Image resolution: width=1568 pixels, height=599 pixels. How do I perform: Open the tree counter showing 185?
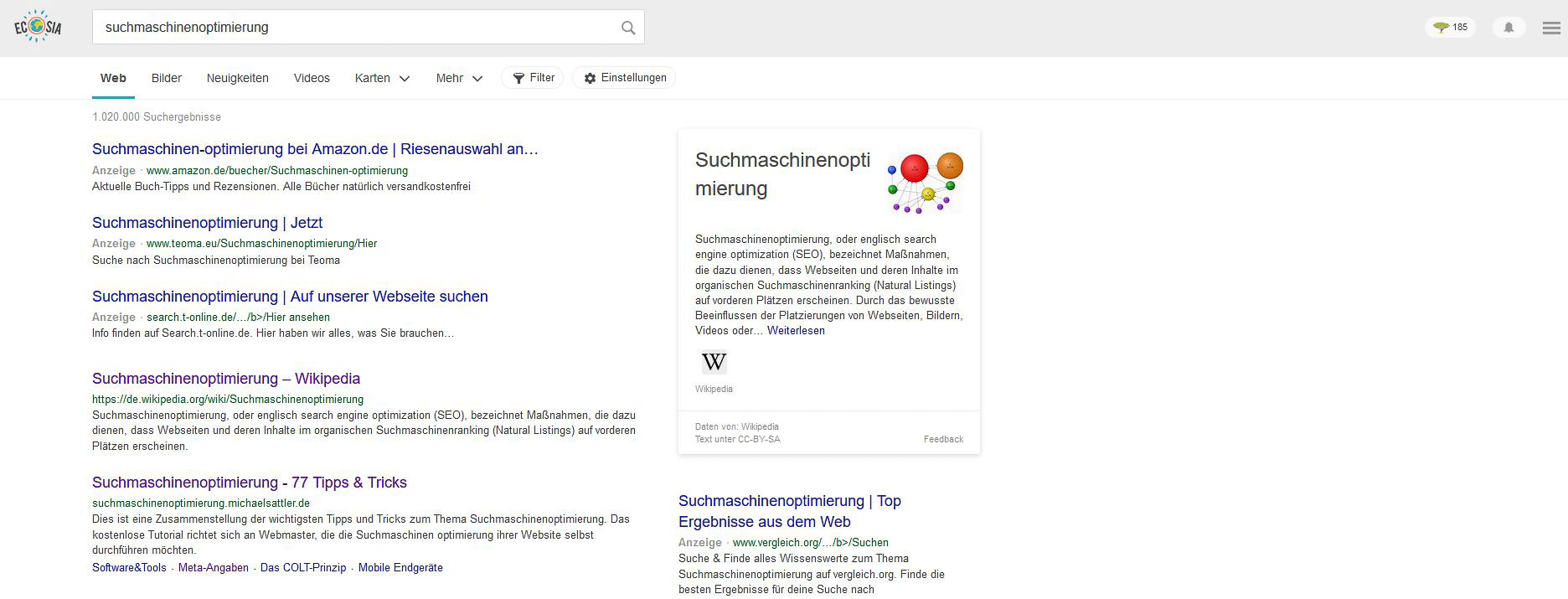[x=1450, y=28]
